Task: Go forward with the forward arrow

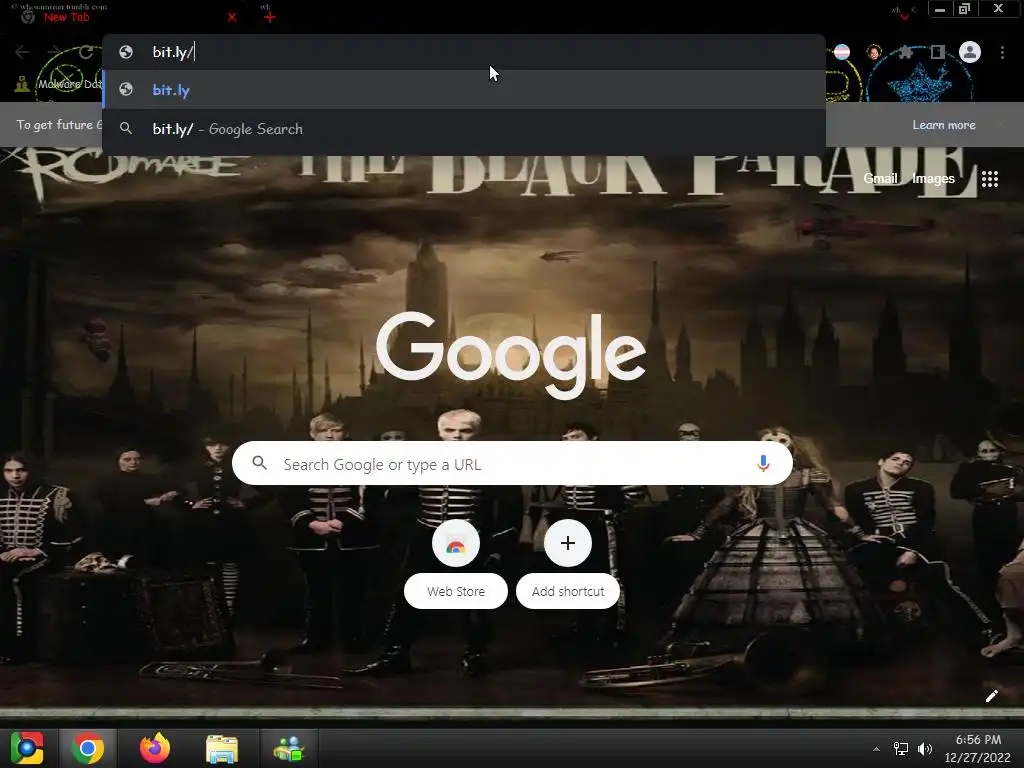Action: coord(54,52)
